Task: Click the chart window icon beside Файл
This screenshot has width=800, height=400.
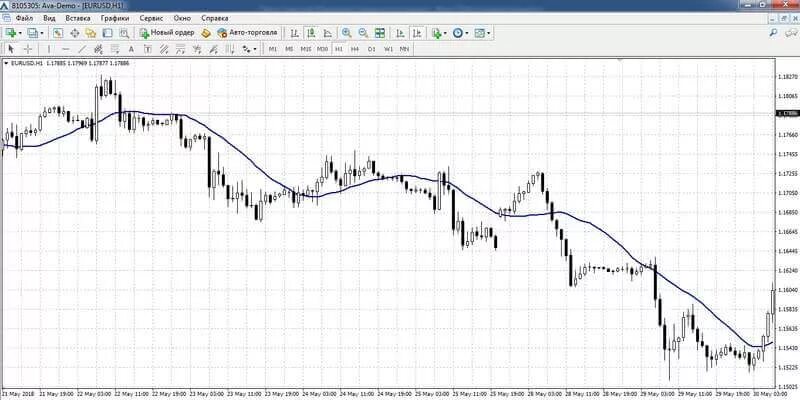Action: click(7, 18)
